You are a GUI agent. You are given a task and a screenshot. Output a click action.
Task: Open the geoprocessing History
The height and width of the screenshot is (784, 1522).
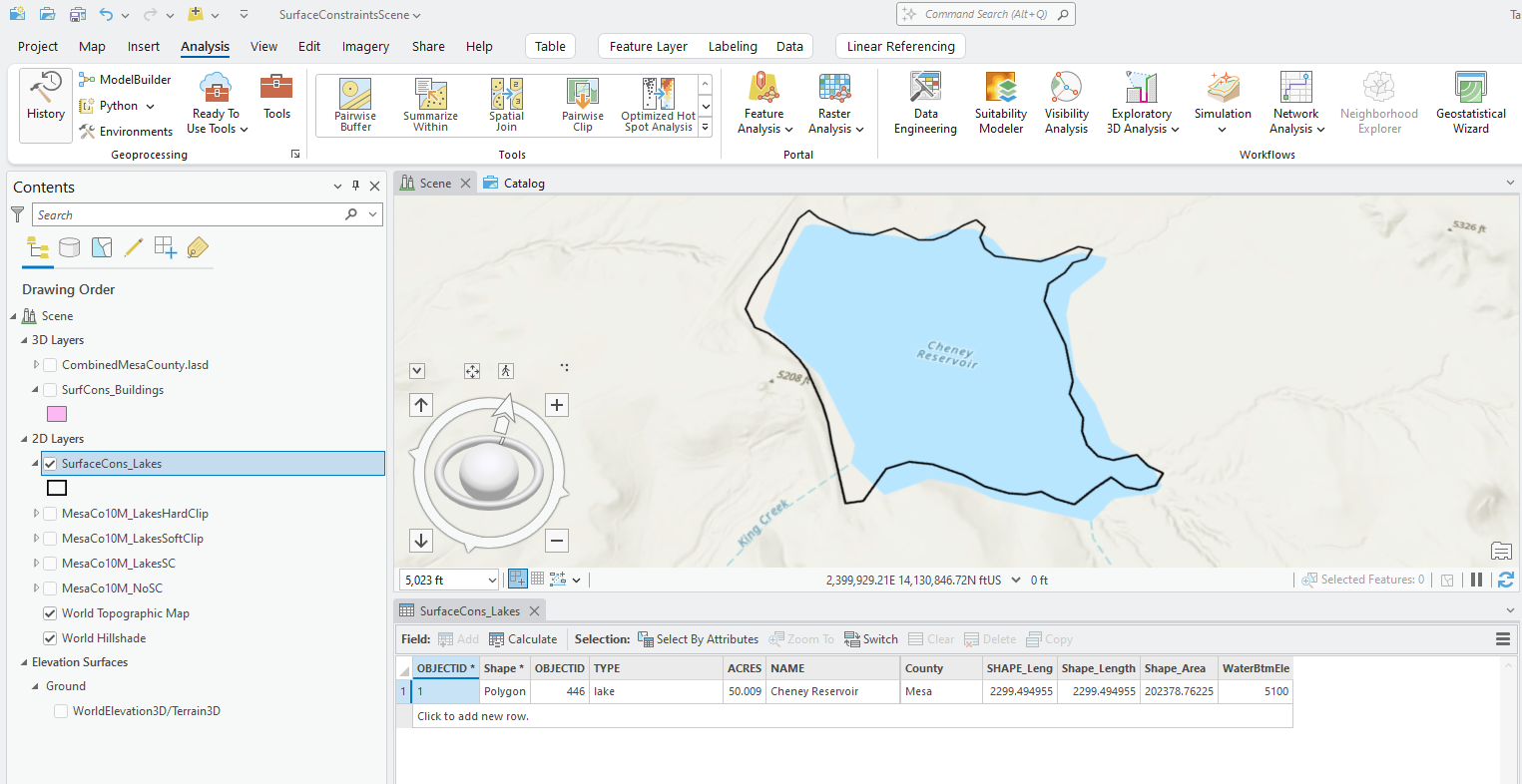[x=46, y=103]
